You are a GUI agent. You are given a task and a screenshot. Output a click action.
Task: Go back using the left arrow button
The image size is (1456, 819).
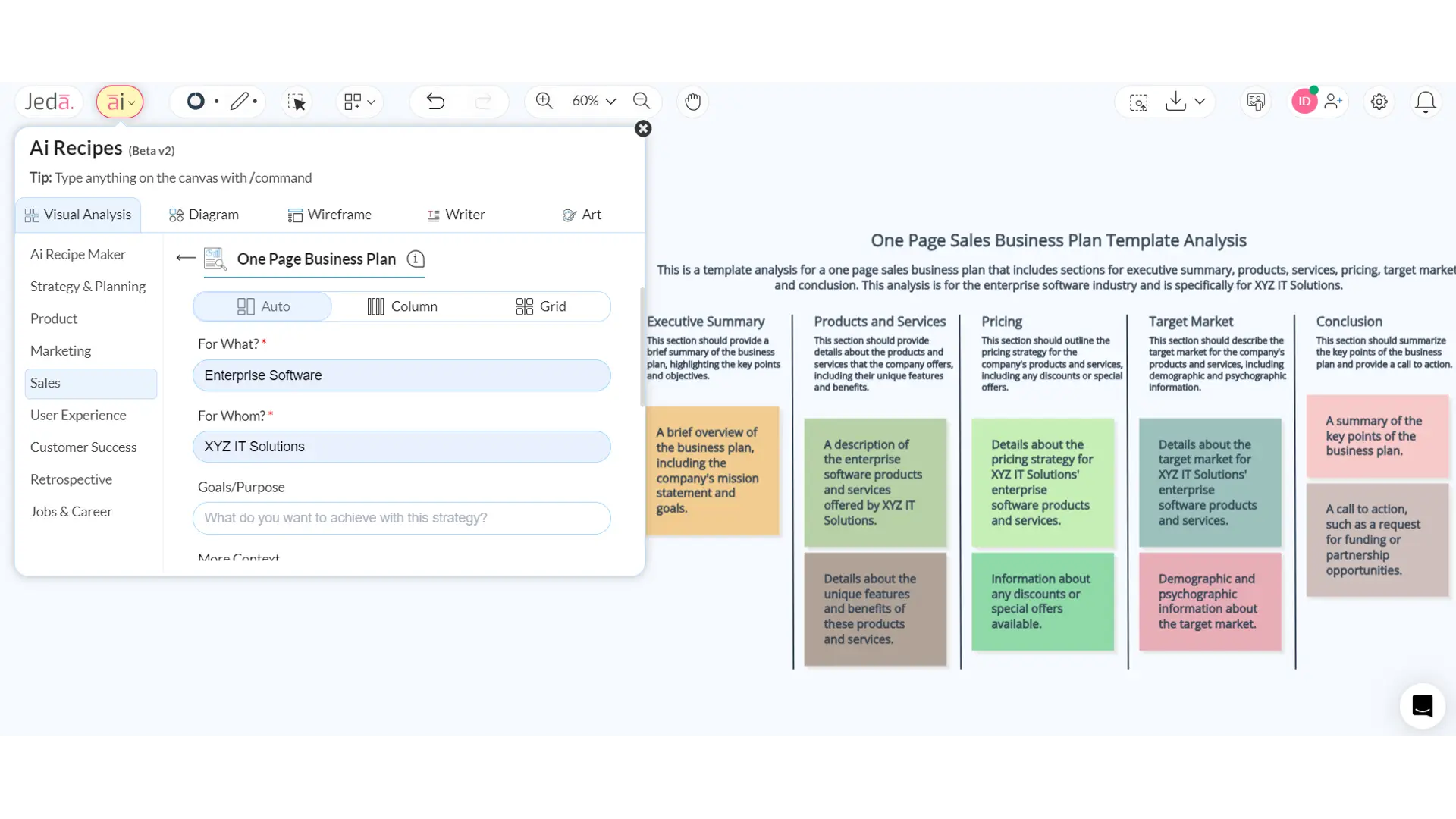click(185, 258)
